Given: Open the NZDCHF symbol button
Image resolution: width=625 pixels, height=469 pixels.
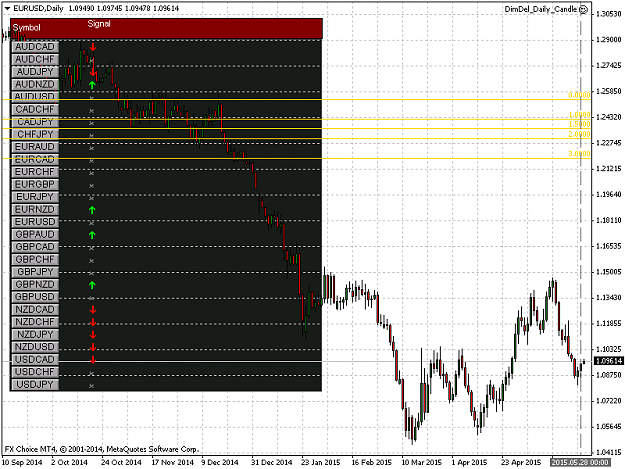Looking at the screenshot, I should pyautogui.click(x=35, y=322).
